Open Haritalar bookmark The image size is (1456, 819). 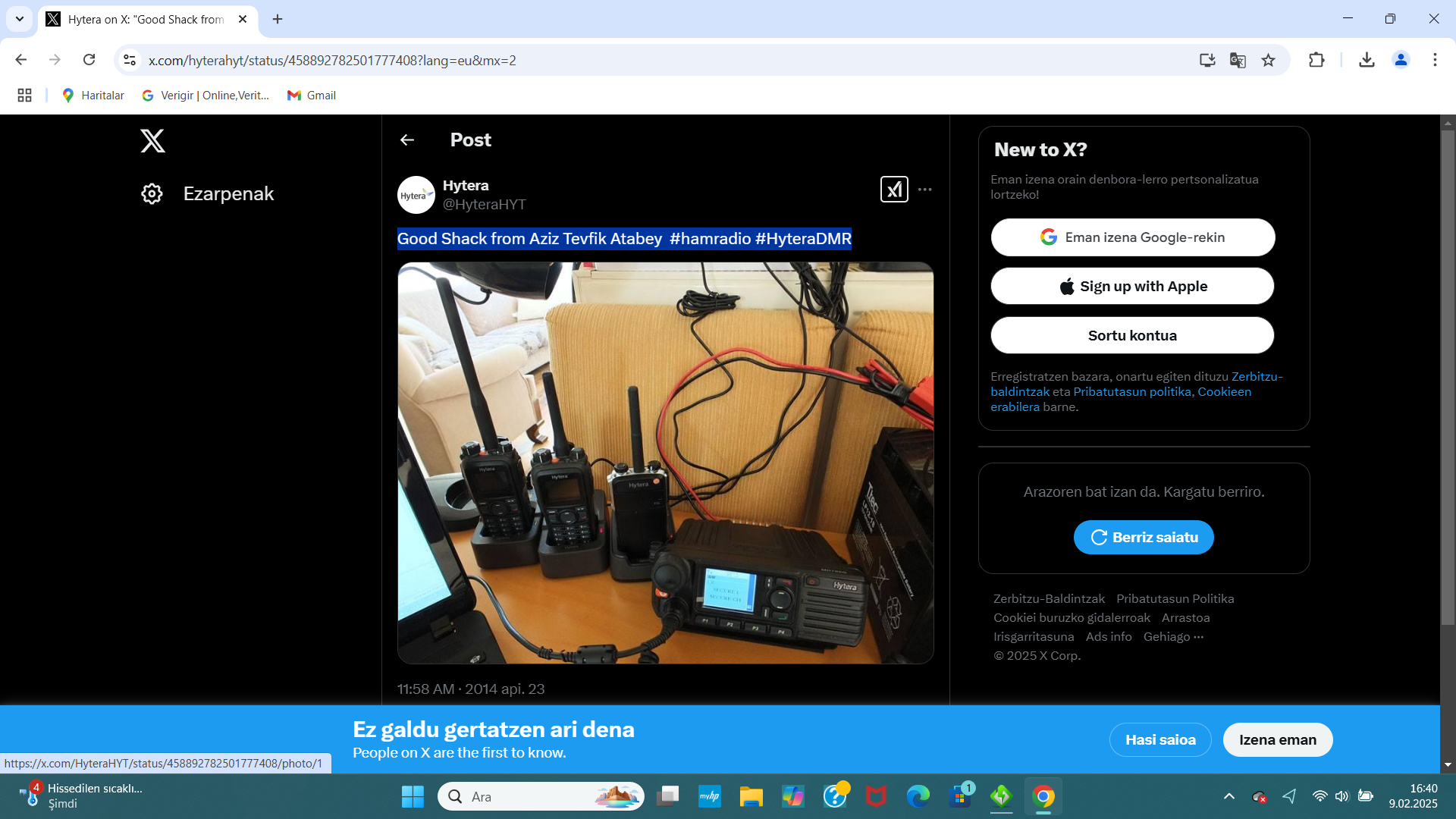click(93, 95)
